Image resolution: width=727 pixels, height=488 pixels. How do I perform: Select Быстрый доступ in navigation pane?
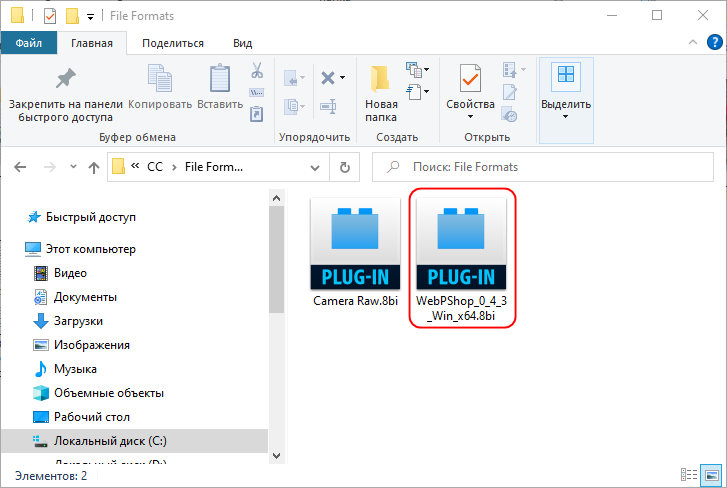pyautogui.click(x=91, y=217)
